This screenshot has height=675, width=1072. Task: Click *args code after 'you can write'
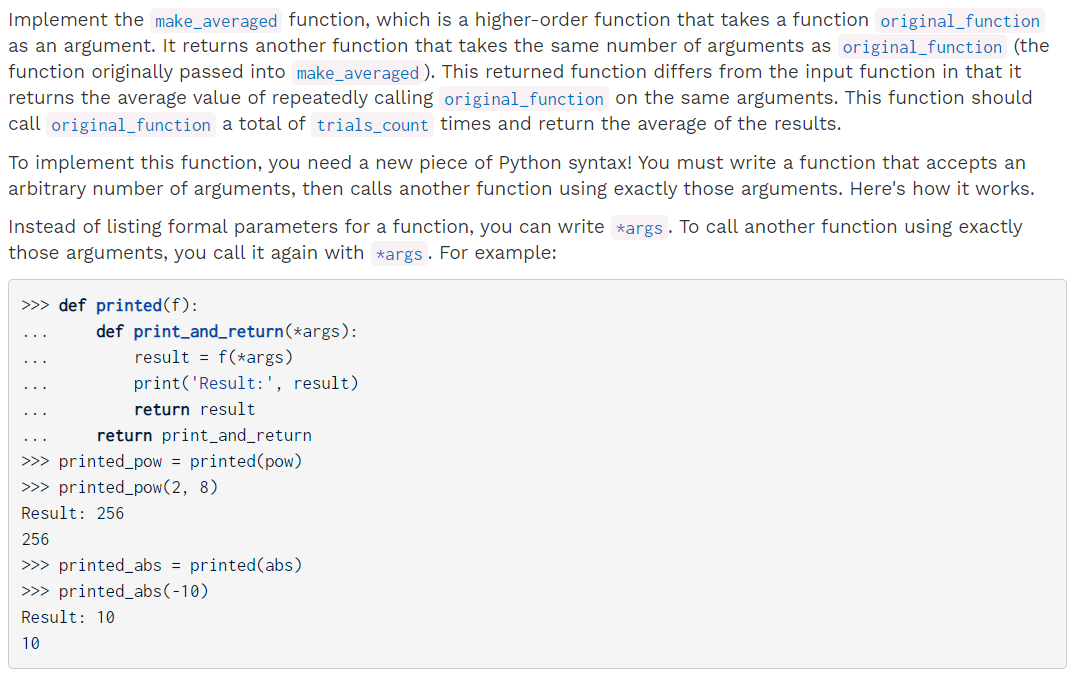639,227
